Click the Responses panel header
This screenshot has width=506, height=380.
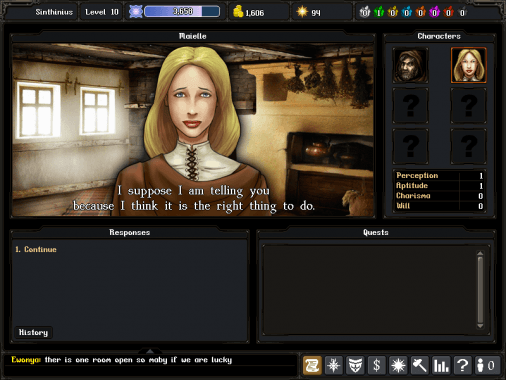click(130, 232)
